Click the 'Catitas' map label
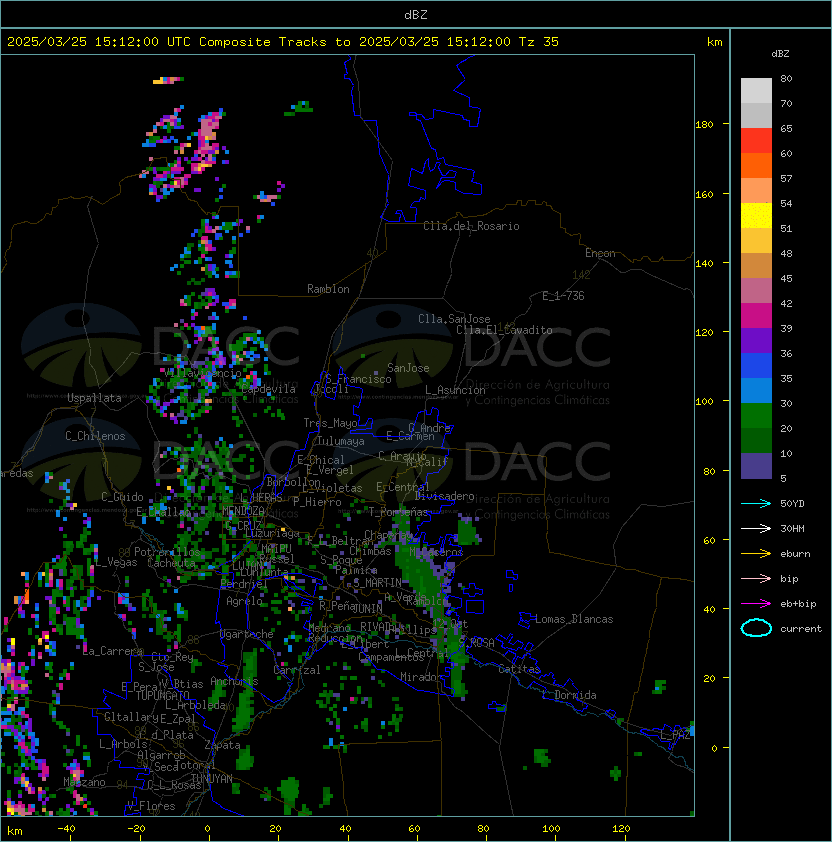This screenshot has height=842, width=832. pyautogui.click(x=519, y=669)
